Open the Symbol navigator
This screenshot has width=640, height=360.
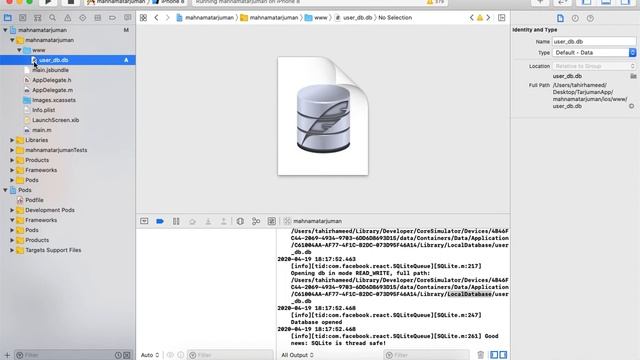[38, 18]
